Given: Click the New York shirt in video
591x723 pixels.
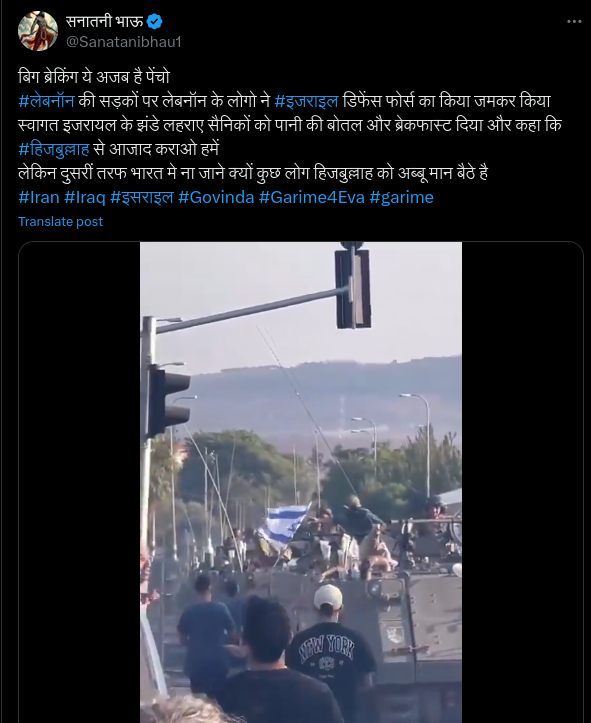Looking at the screenshot, I should (331, 656).
